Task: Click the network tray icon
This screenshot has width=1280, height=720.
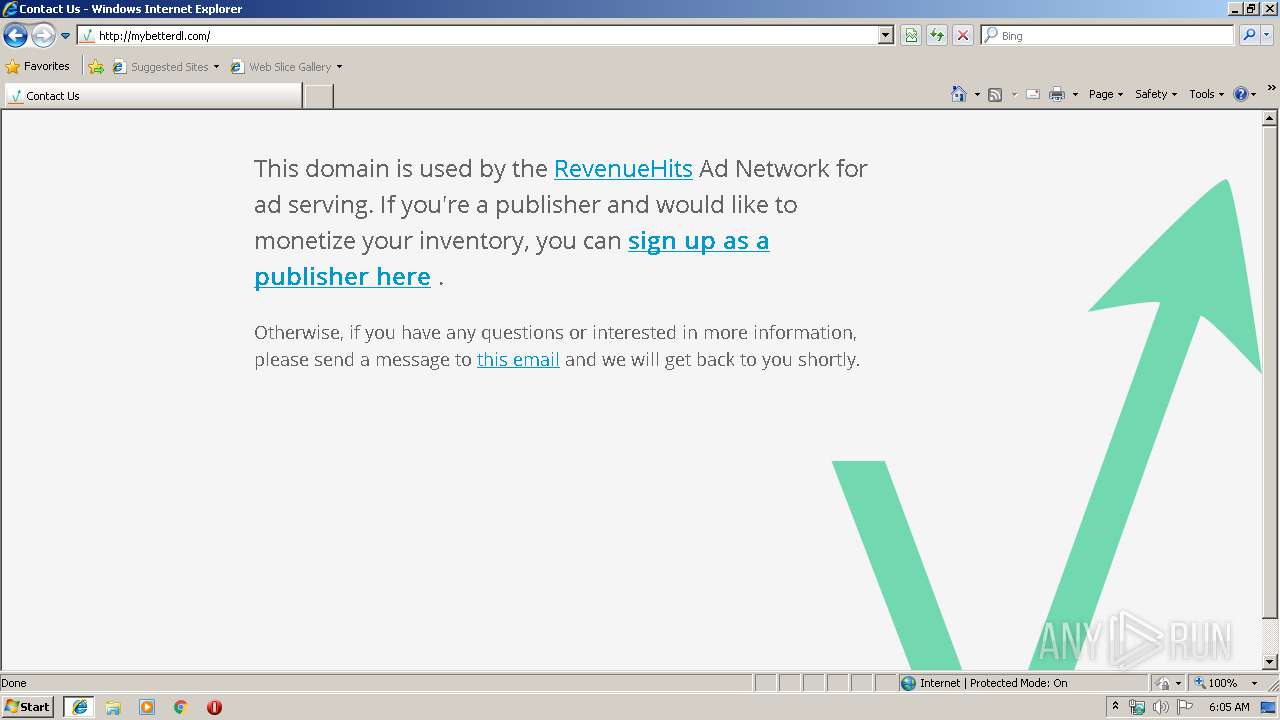Action: click(1137, 707)
